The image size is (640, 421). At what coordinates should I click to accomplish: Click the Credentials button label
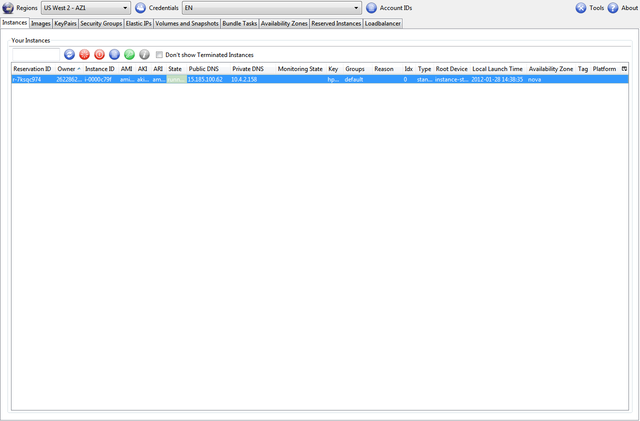(x=163, y=8)
